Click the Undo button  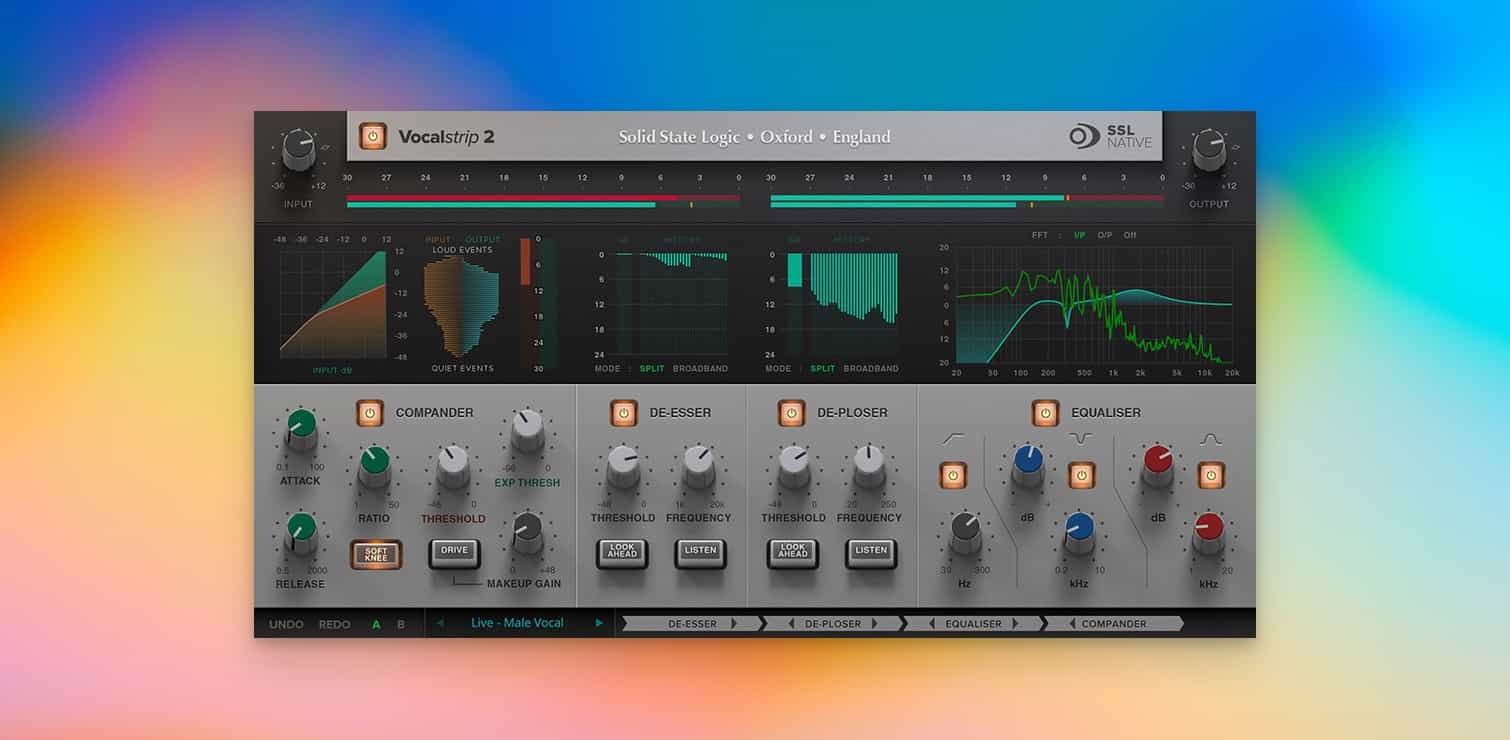[286, 624]
